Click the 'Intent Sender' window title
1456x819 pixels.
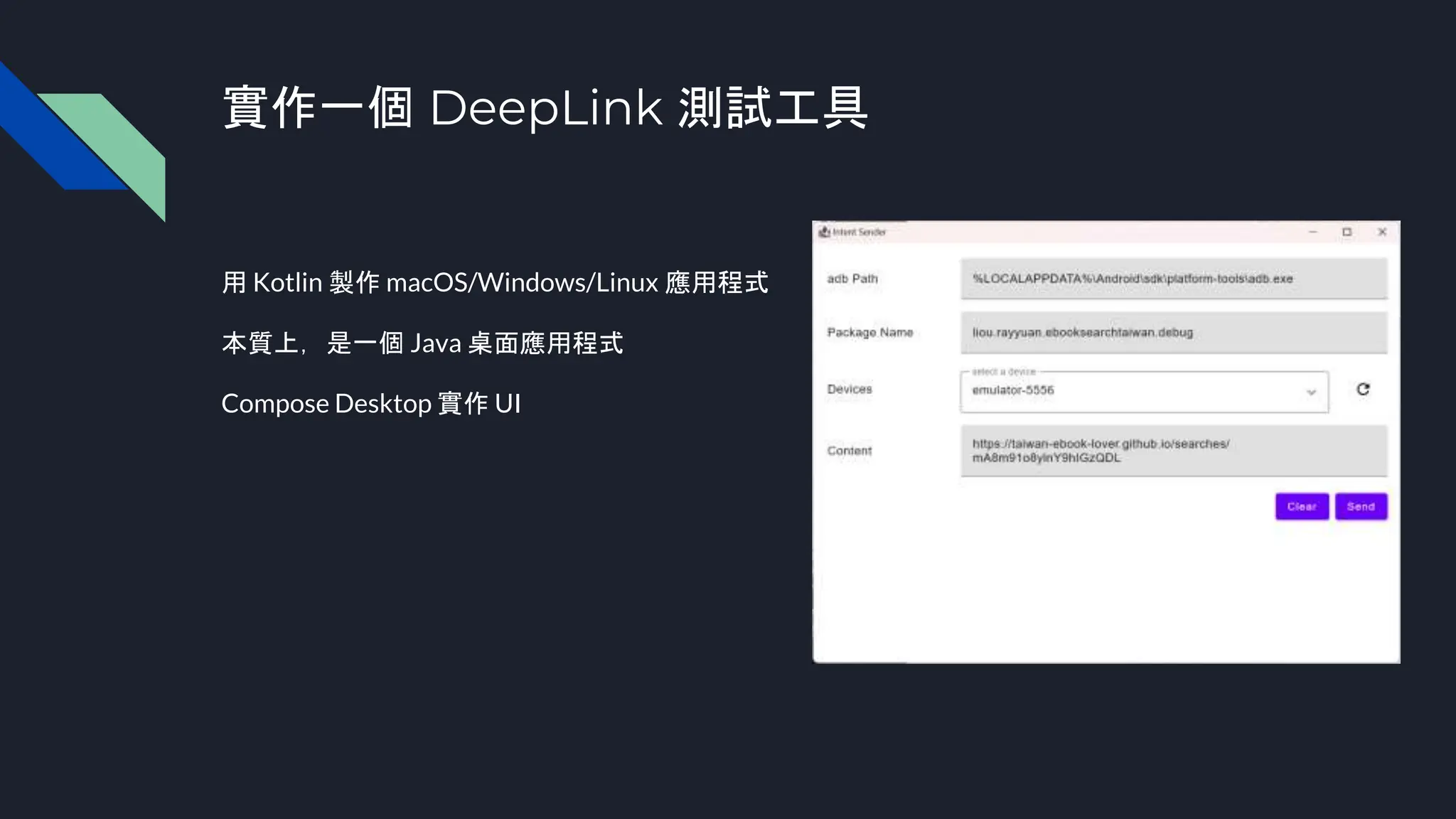click(859, 232)
